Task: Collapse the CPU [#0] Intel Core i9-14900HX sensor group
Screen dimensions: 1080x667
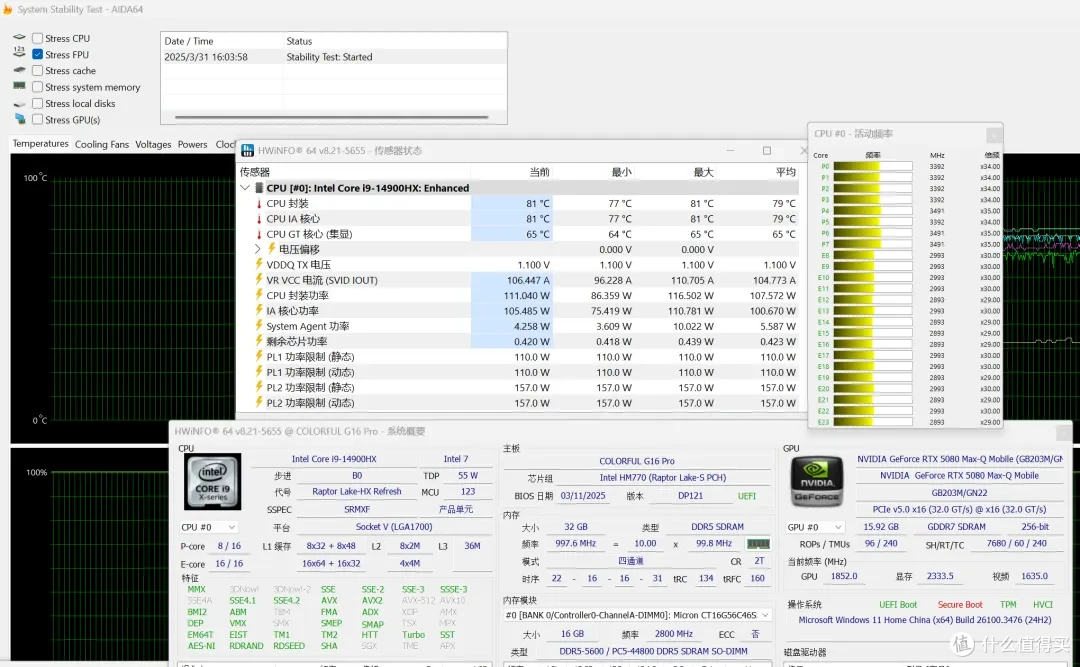Action: pyautogui.click(x=245, y=187)
